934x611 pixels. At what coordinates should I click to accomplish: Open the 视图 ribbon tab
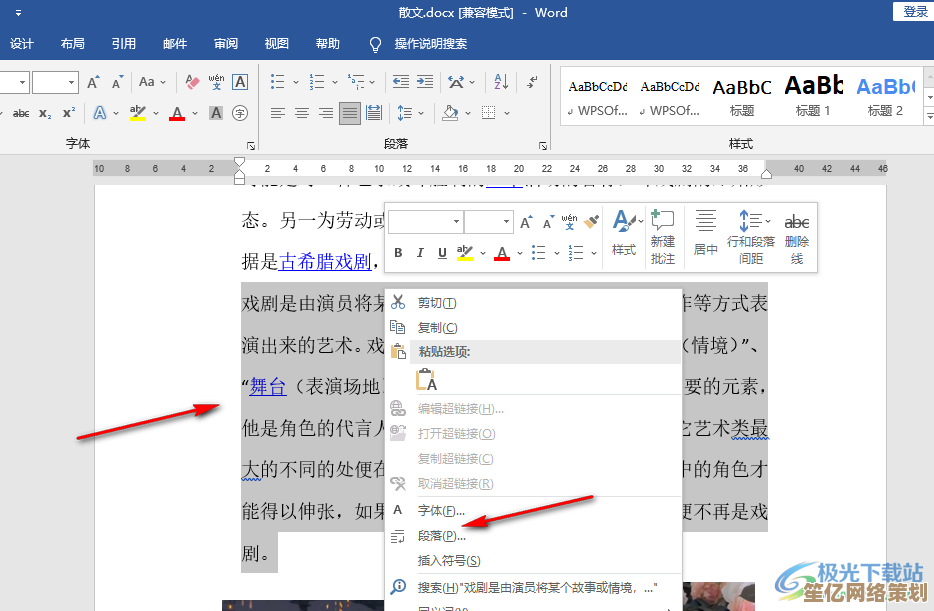tap(276, 43)
